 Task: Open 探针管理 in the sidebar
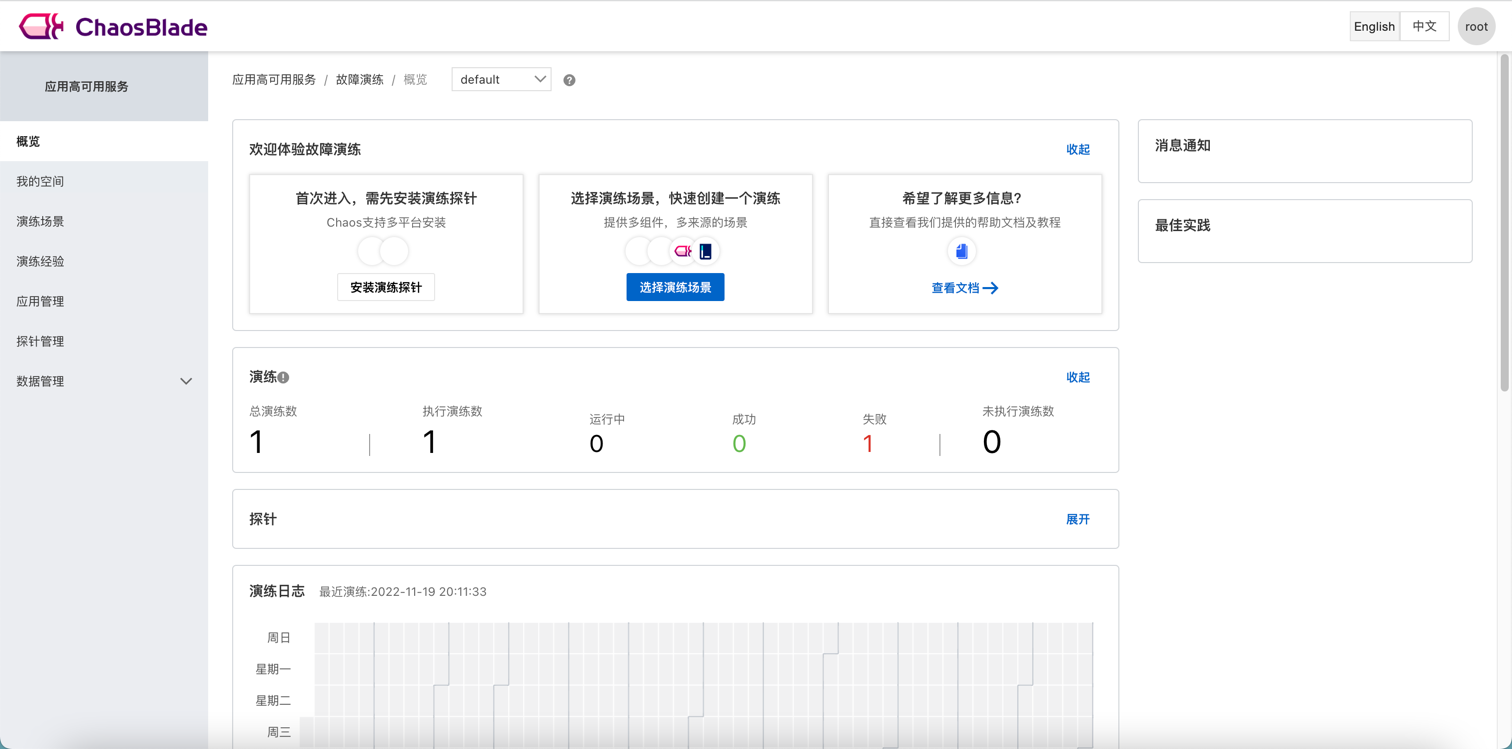104,342
